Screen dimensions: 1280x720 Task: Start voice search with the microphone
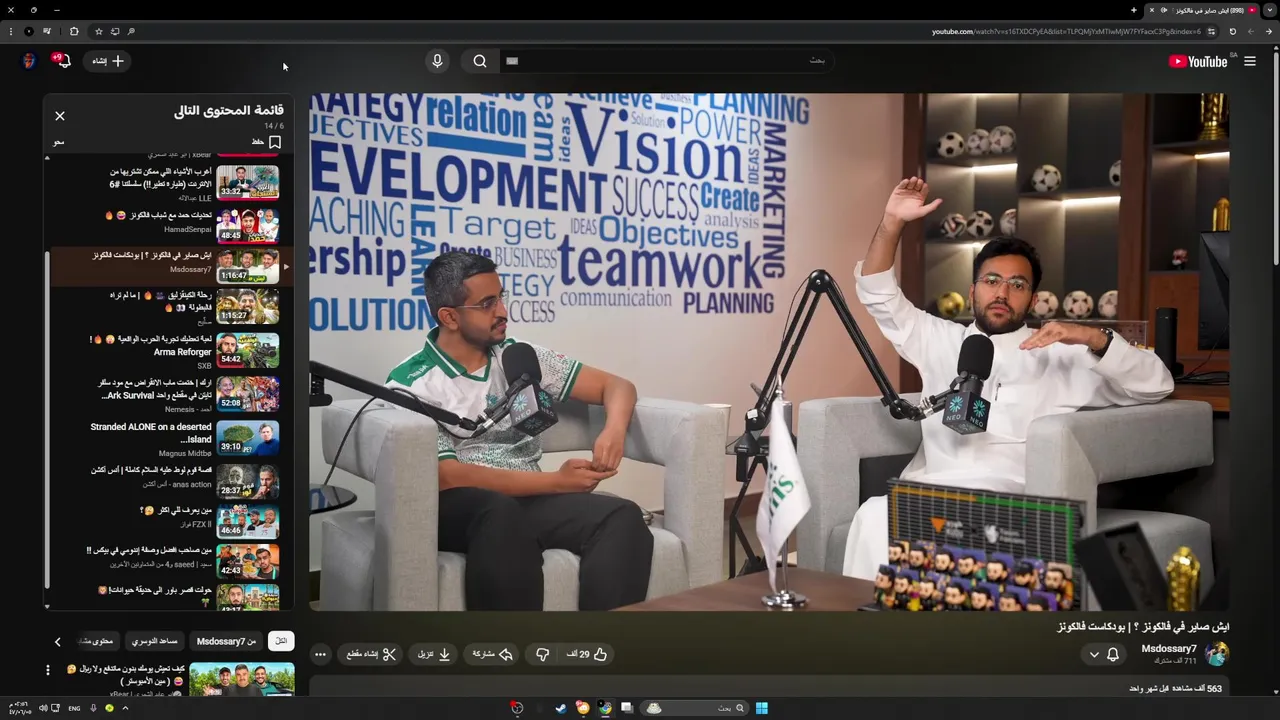pyautogui.click(x=437, y=61)
